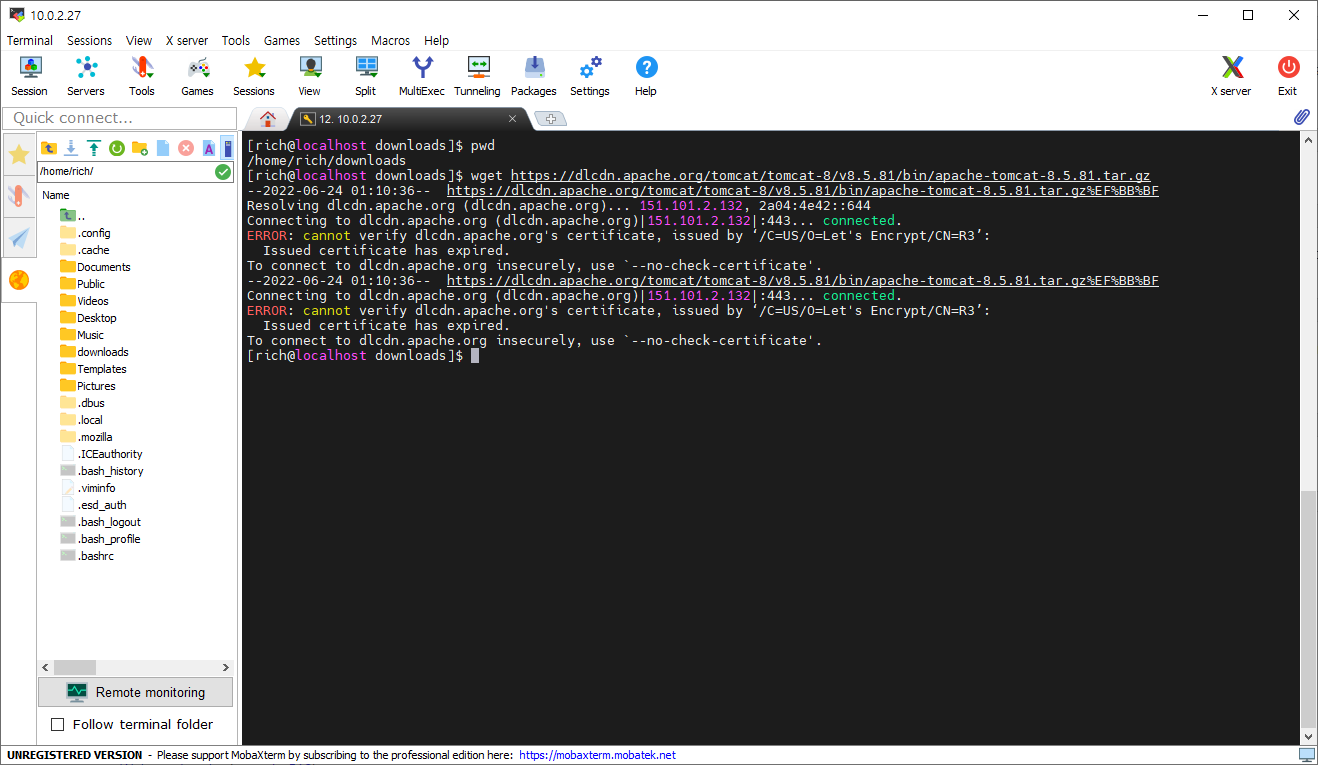Confirm path with green checkmark button
This screenshot has height=765, width=1318.
(223, 172)
